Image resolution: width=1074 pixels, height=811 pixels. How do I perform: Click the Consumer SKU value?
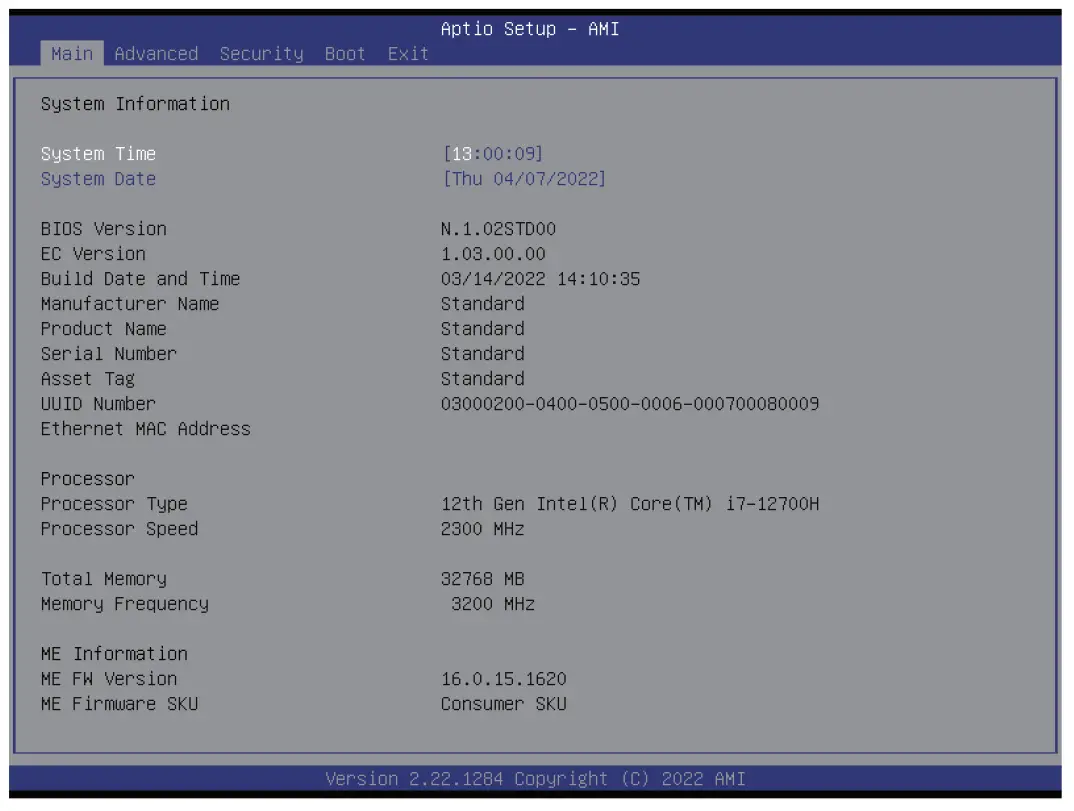[503, 704]
